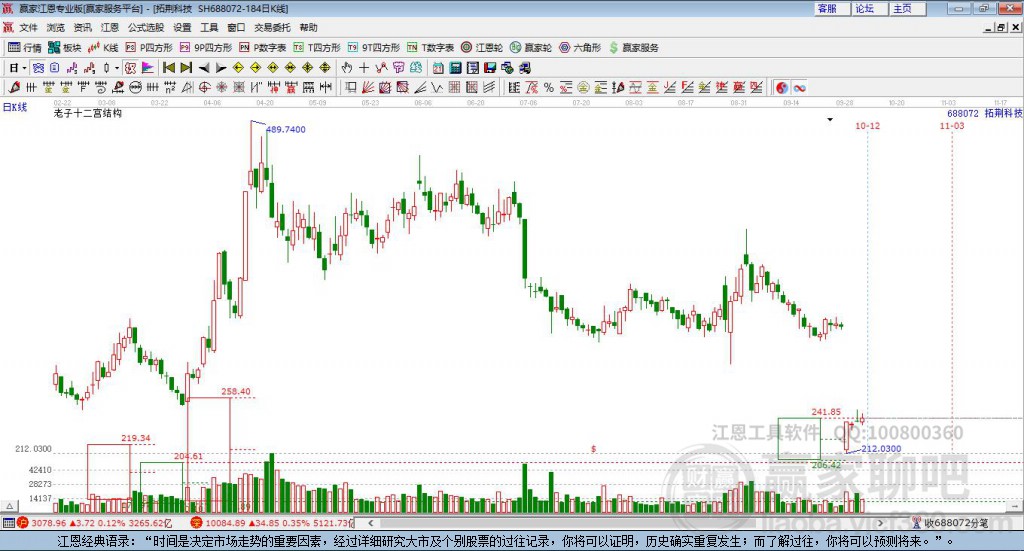The height and width of the screenshot is (551, 1024).
Task: Click the 主页 homepage button
Action: coord(907,8)
